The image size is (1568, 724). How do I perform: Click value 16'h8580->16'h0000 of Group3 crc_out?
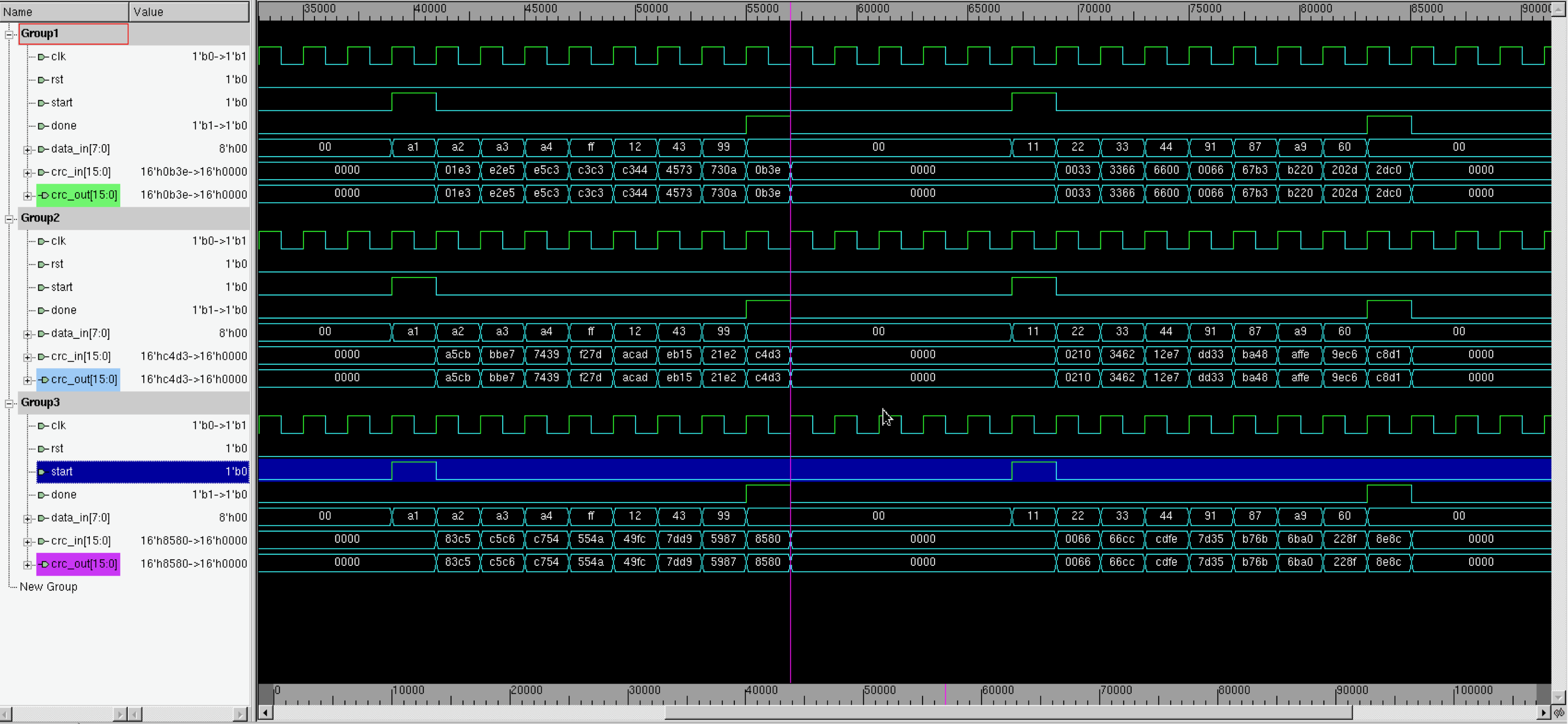pyautogui.click(x=194, y=563)
